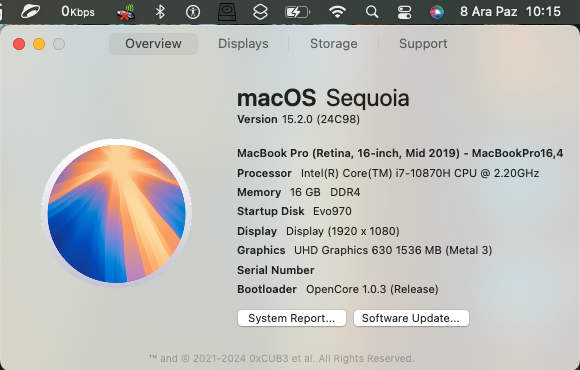Click the macOS Sequoia logo image
This screenshot has height=370, width=580.
tap(117, 213)
